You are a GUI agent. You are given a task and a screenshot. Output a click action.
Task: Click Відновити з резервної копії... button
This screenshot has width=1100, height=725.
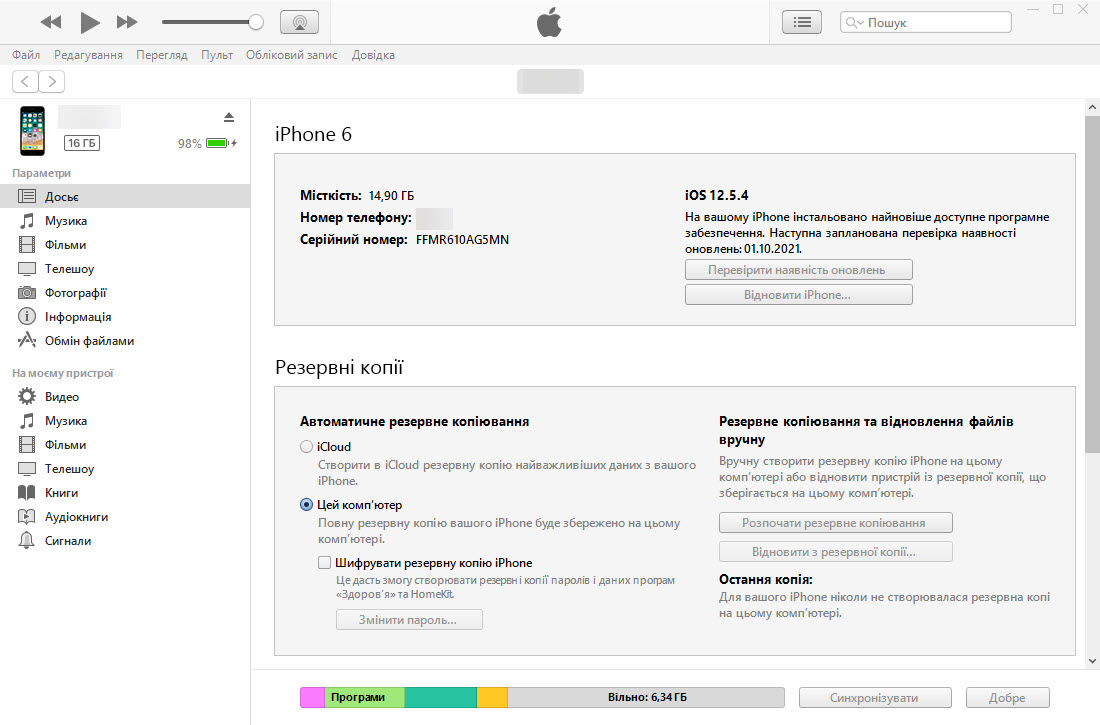click(x=836, y=552)
